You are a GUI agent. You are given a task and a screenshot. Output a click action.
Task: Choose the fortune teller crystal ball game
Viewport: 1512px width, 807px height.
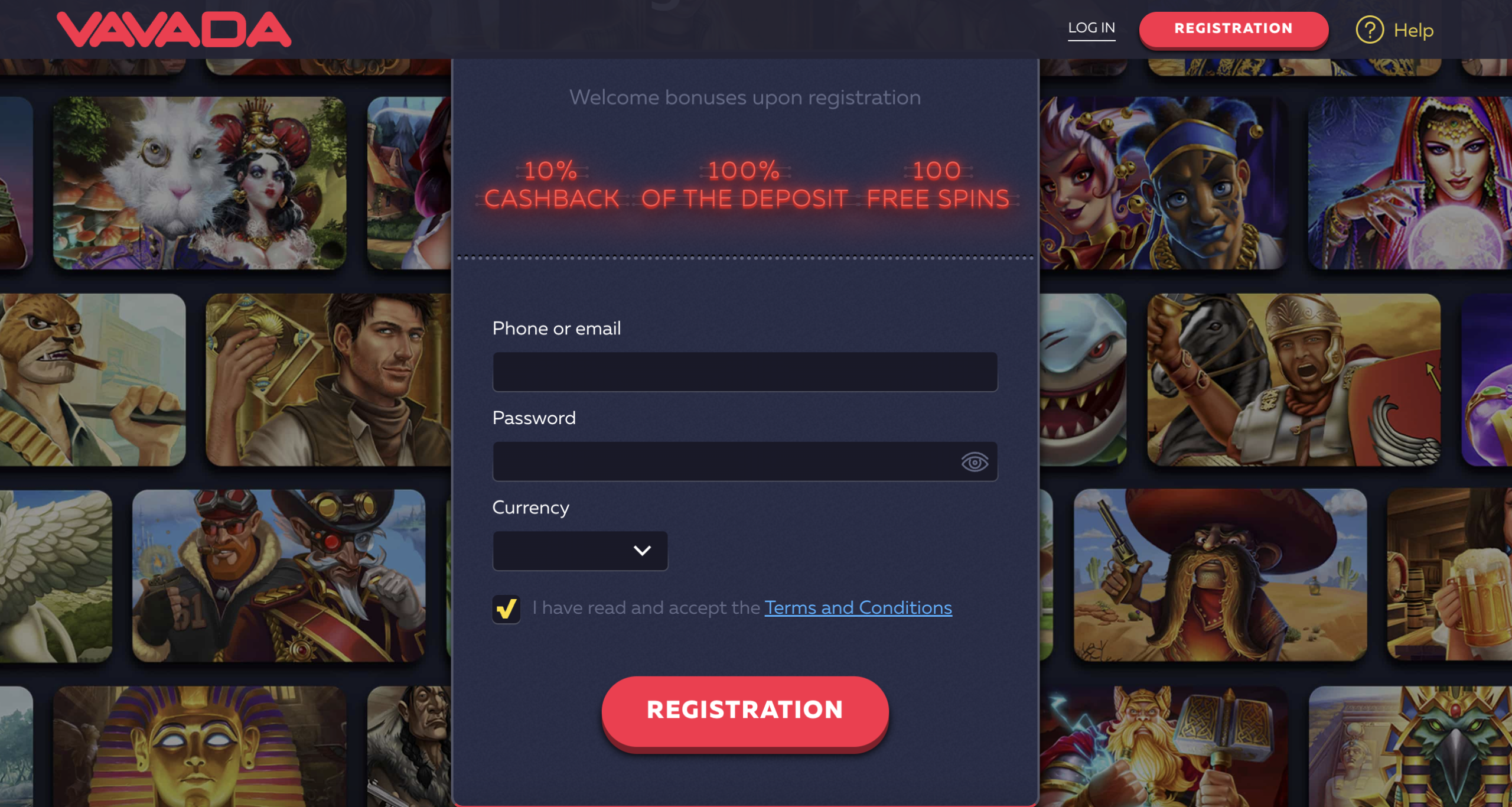[x=1410, y=183]
